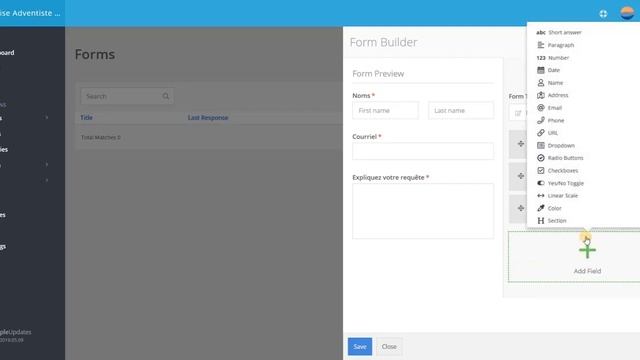This screenshot has height=360, width=640.
Task: Click the URL link icon
Action: (541, 133)
